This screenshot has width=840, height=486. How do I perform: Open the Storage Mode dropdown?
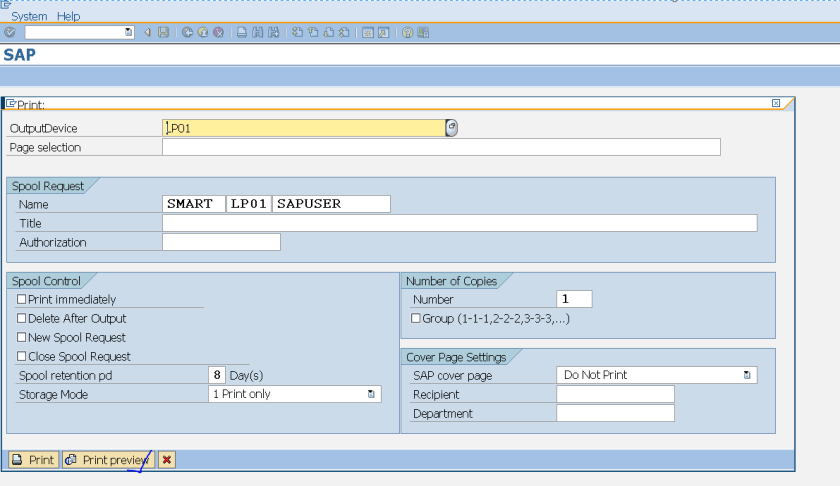coord(372,394)
